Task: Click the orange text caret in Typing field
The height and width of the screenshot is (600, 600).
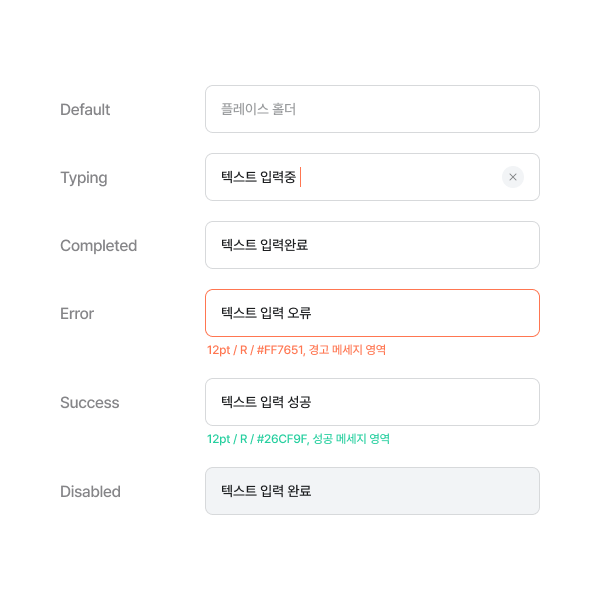Action: point(301,177)
